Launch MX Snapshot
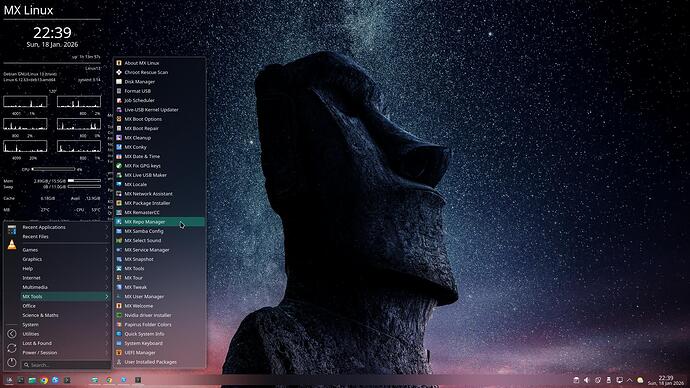Image resolution: width=690 pixels, height=388 pixels. point(159,259)
